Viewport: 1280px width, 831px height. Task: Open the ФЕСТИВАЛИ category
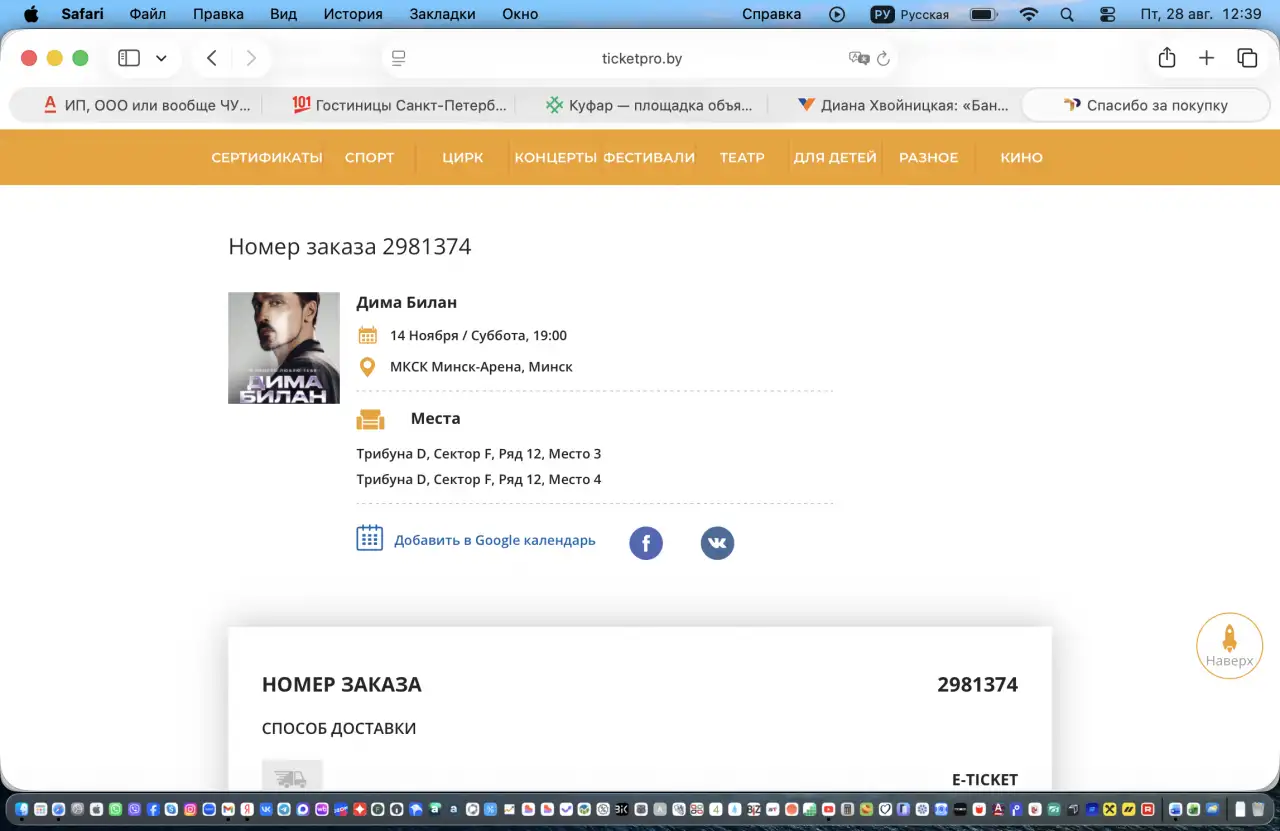pos(649,158)
